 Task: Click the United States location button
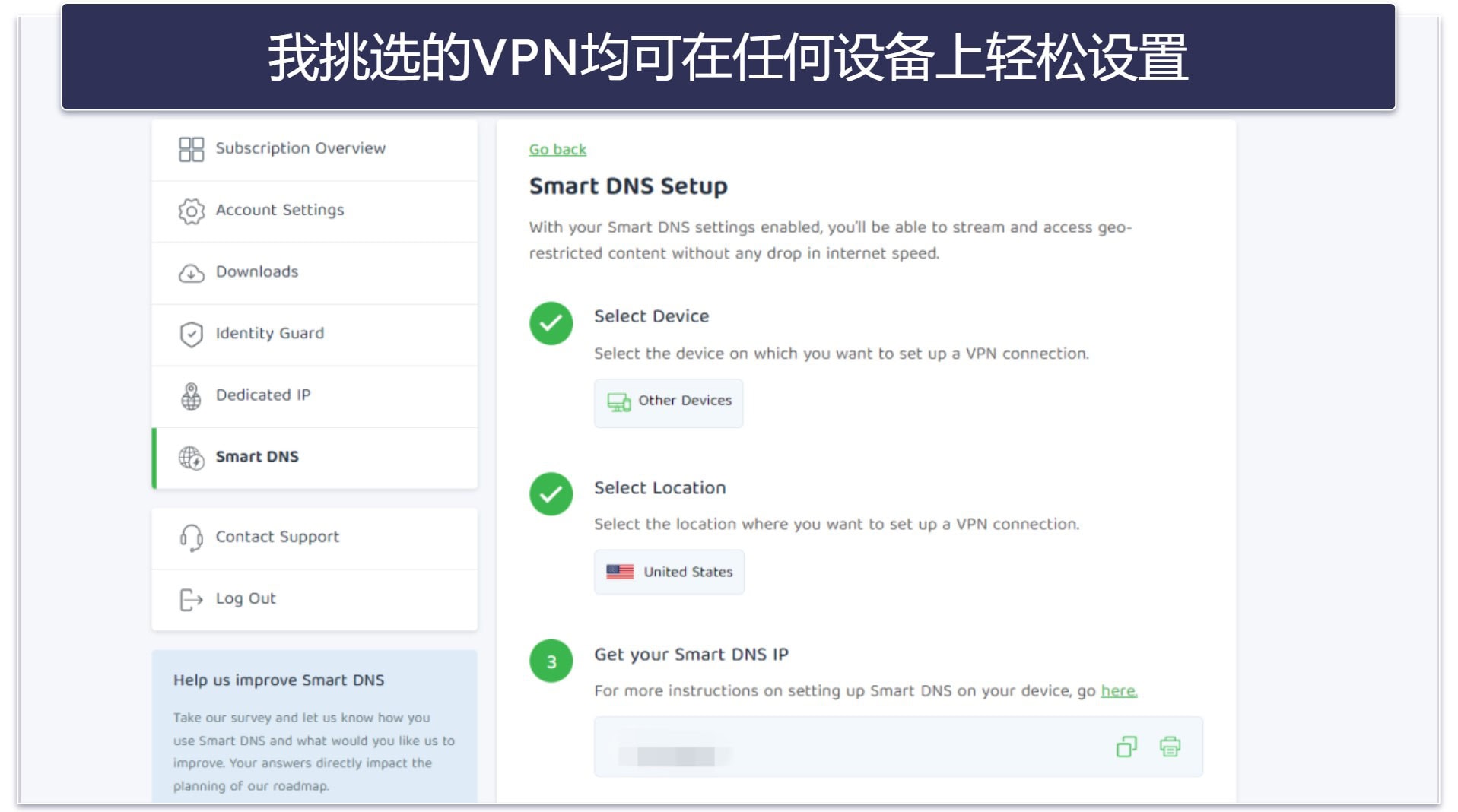[669, 572]
